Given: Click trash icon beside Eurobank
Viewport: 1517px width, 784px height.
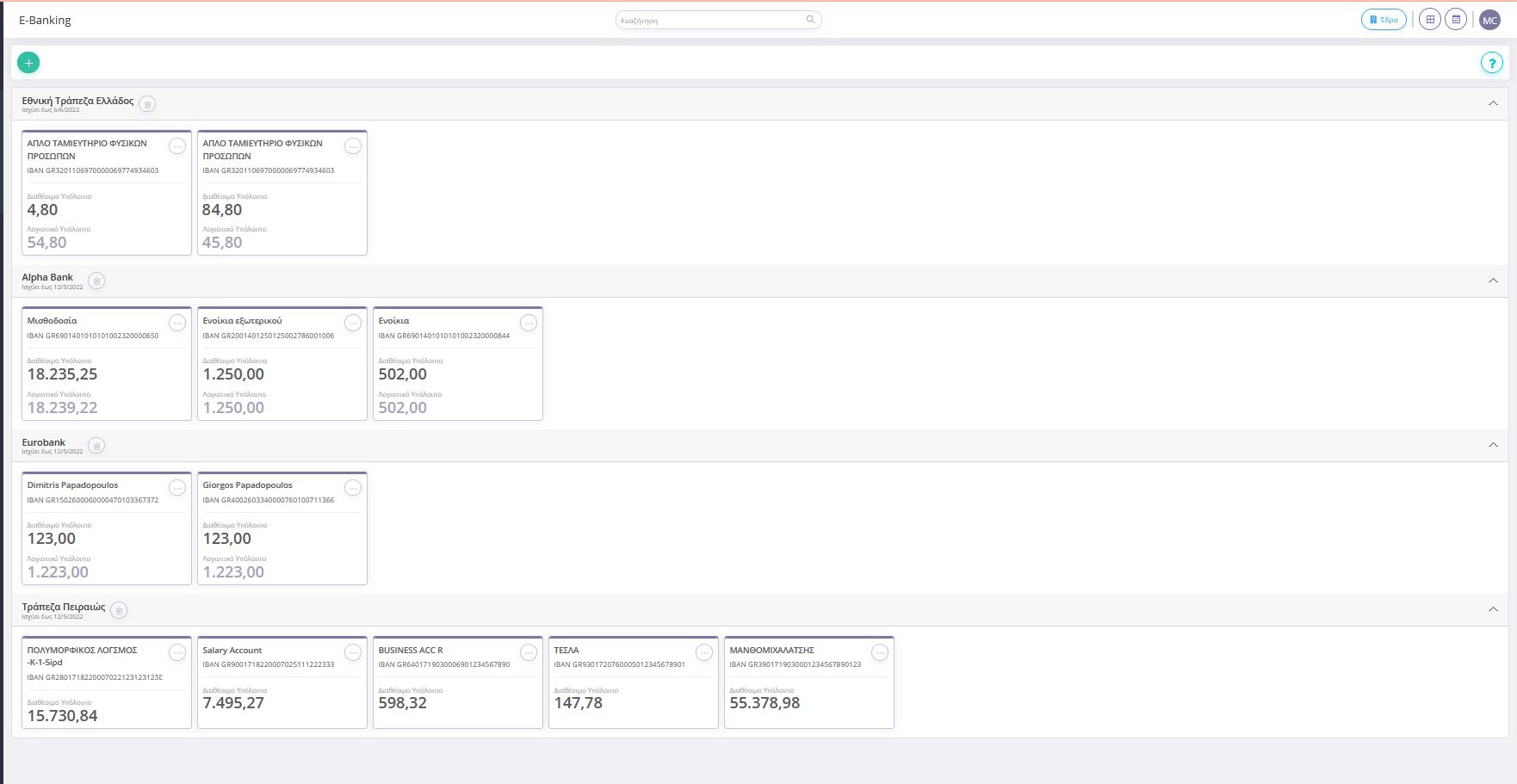Looking at the screenshot, I should pyautogui.click(x=96, y=446).
